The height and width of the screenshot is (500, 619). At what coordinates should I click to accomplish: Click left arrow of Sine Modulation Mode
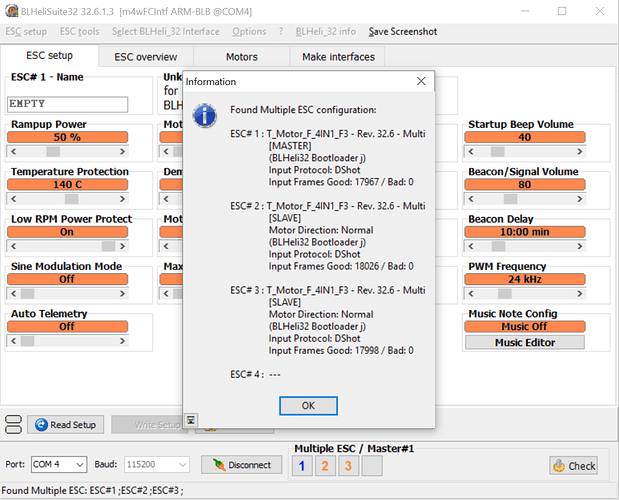point(14,294)
